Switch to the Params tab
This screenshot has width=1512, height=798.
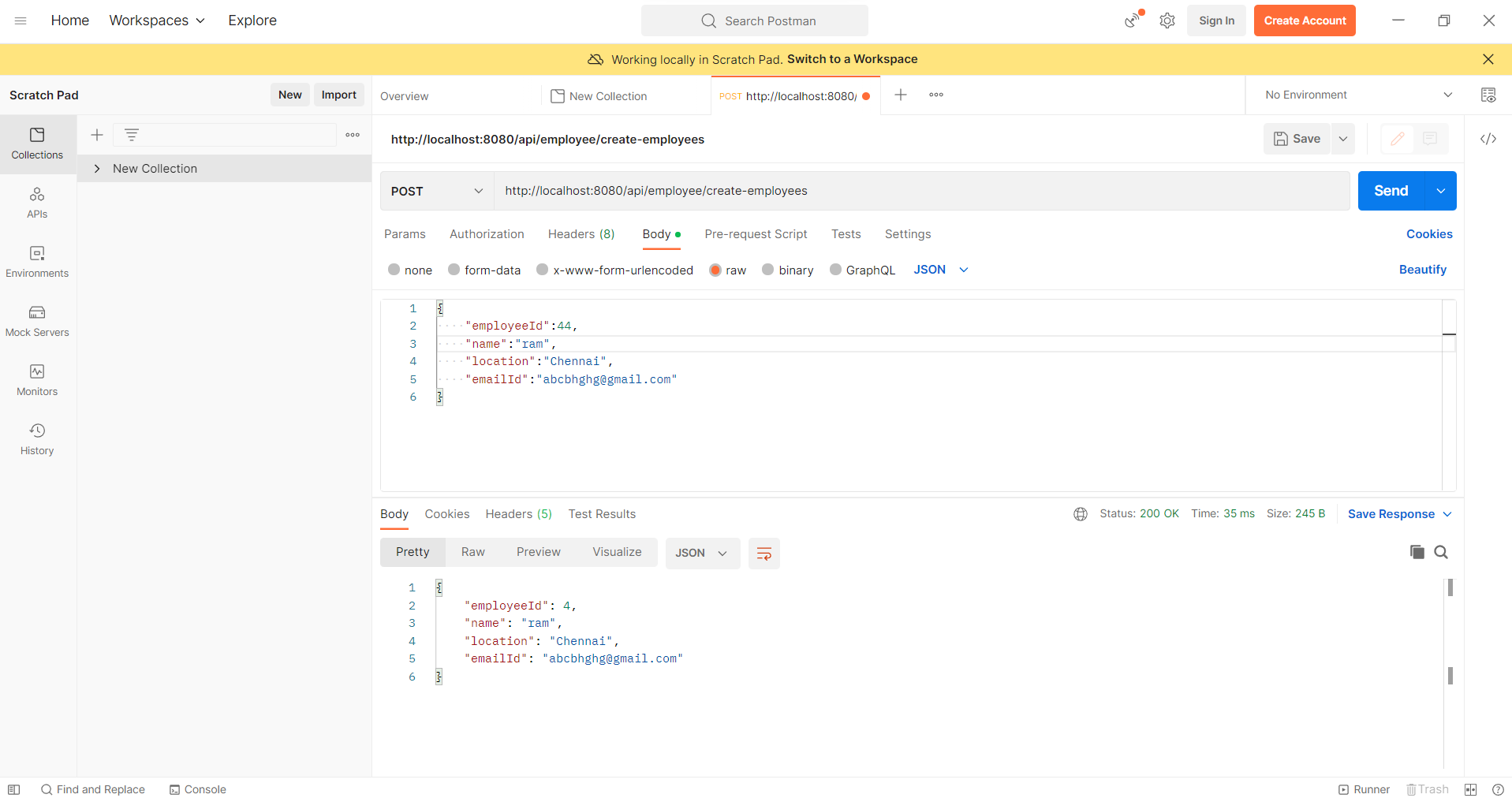pos(405,234)
